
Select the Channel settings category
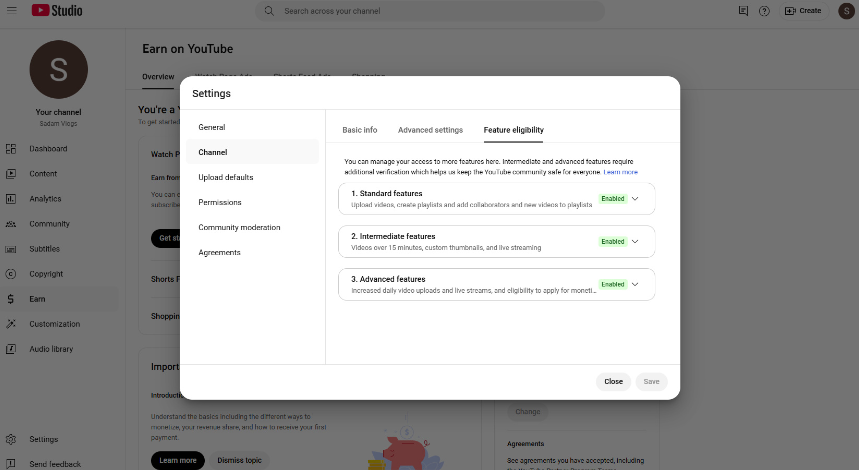pyautogui.click(x=253, y=152)
